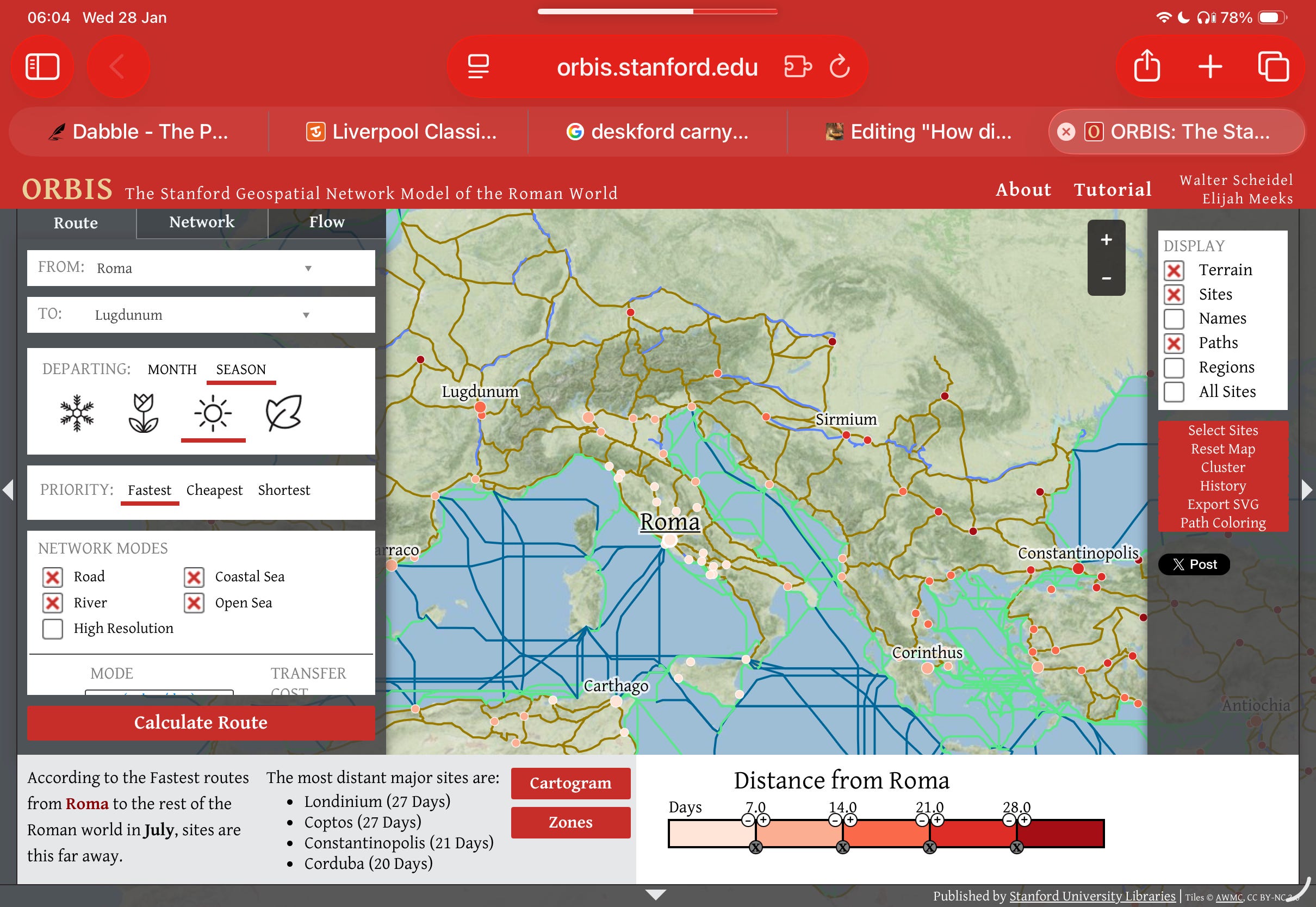
Task: Select Shortest priority option
Action: 284,490
